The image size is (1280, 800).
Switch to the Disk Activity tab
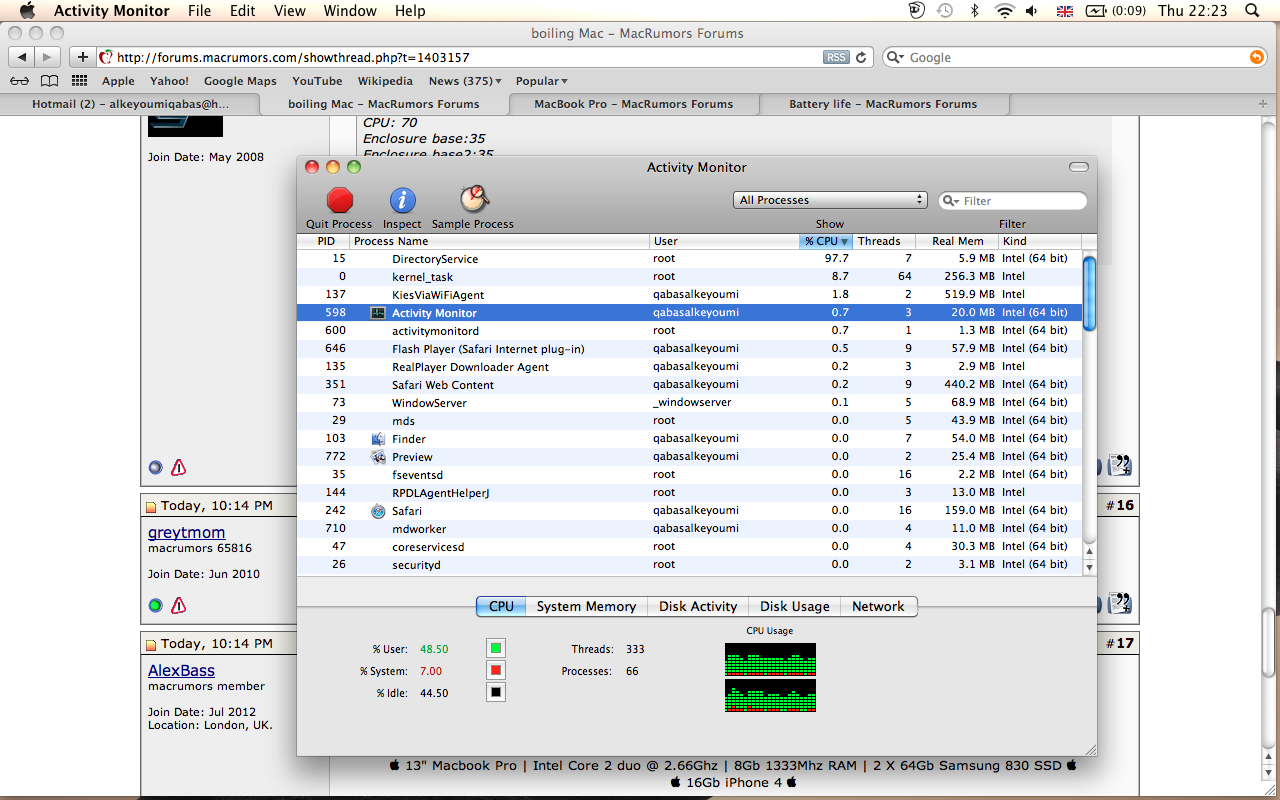698,606
